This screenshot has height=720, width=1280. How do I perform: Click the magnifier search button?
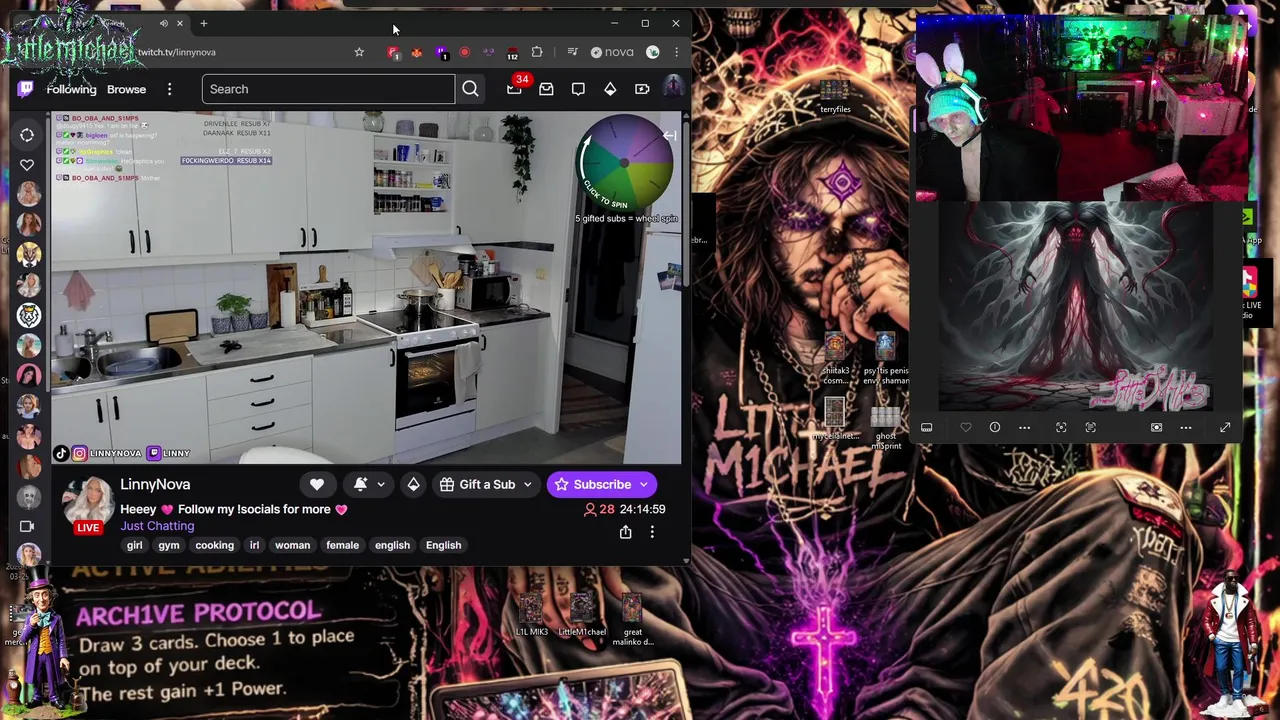tap(470, 89)
